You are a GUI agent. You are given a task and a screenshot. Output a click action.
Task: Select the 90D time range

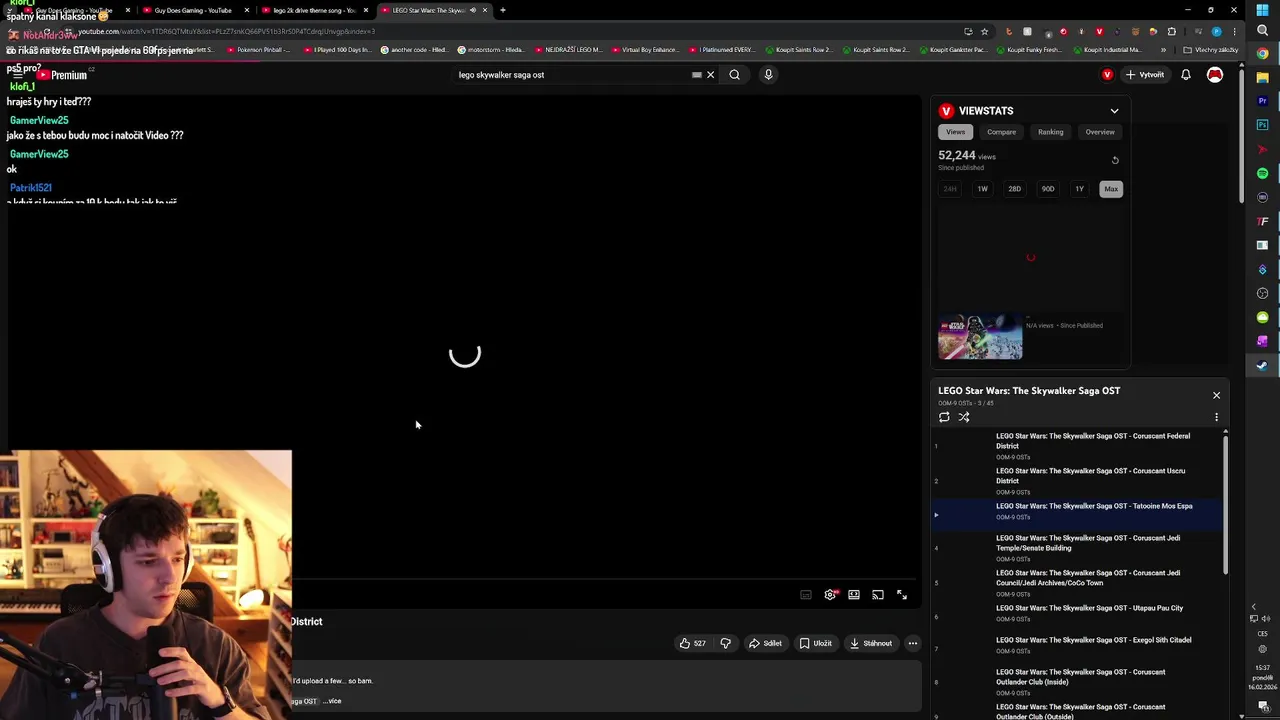coord(1047,189)
